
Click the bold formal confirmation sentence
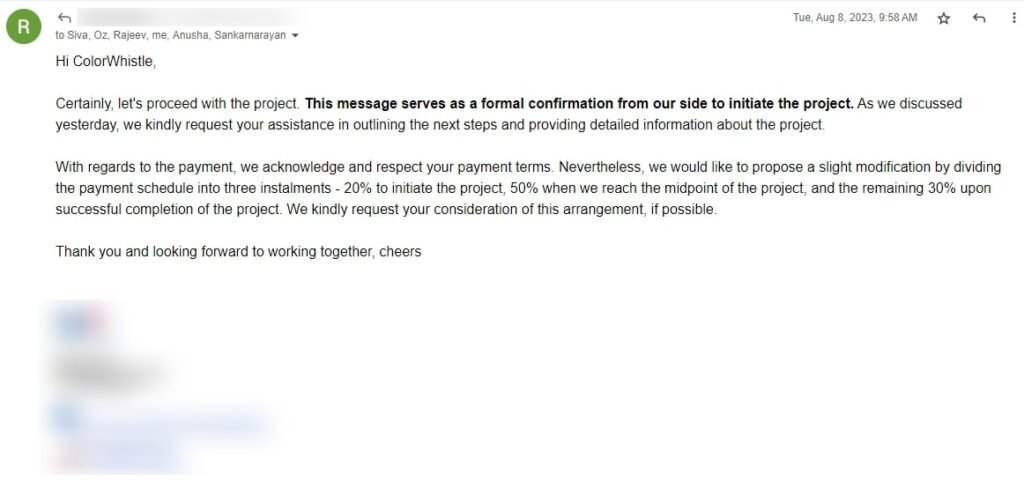point(579,104)
